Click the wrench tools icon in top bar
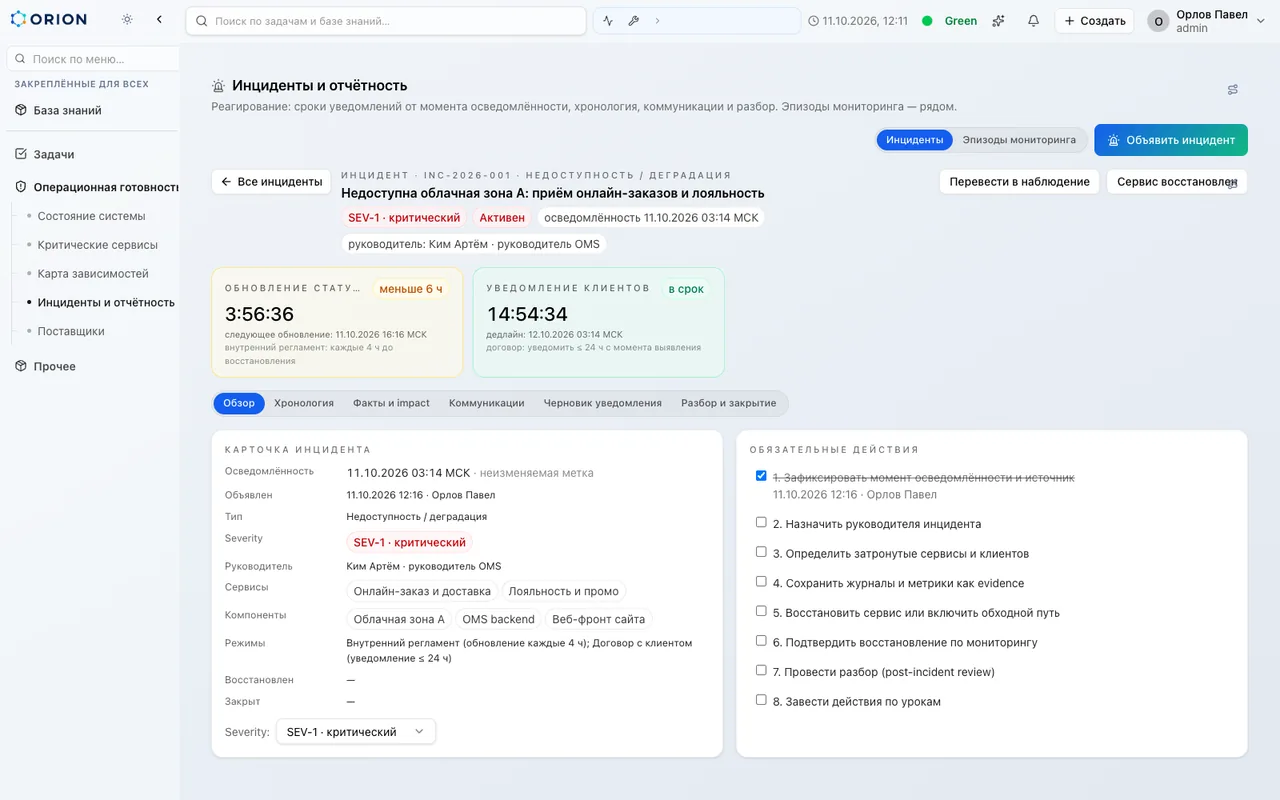Viewport: 1280px width, 800px height. [x=633, y=21]
